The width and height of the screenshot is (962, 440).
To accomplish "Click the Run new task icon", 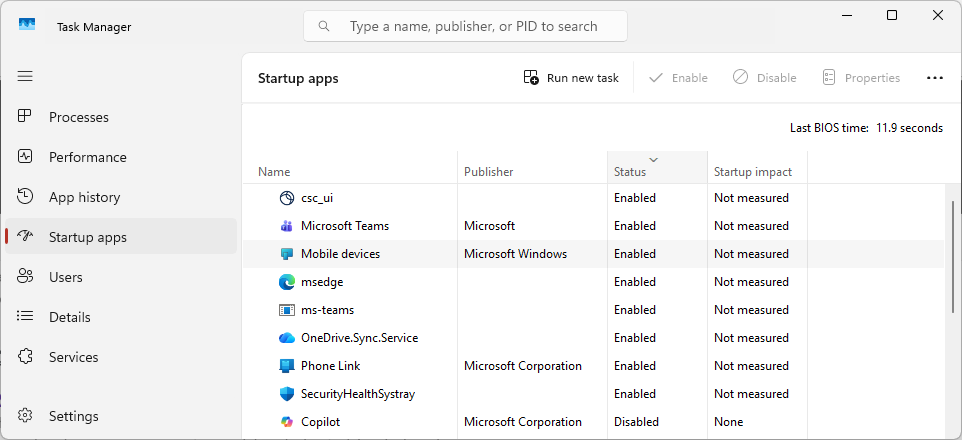I will pos(531,77).
